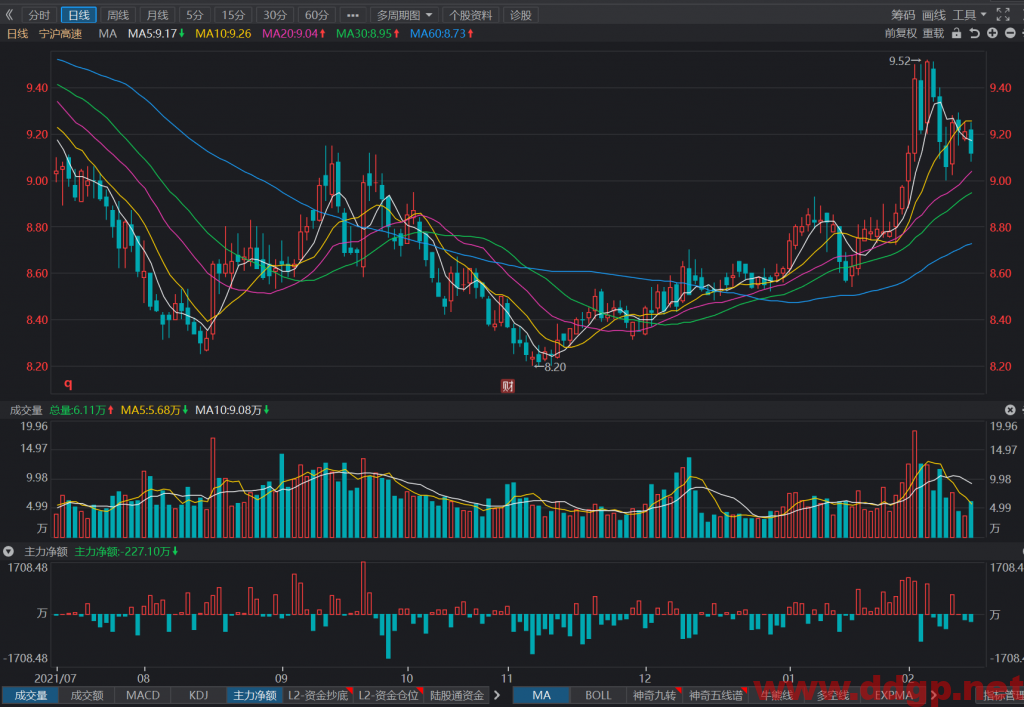
Task: Click the 重载 reload button
Action: point(933,33)
